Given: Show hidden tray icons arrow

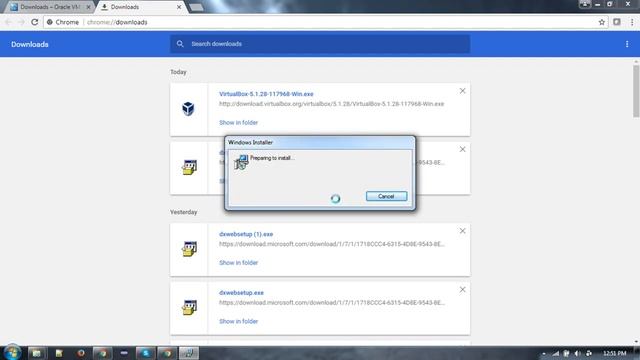Looking at the screenshot, I should coord(544,353).
